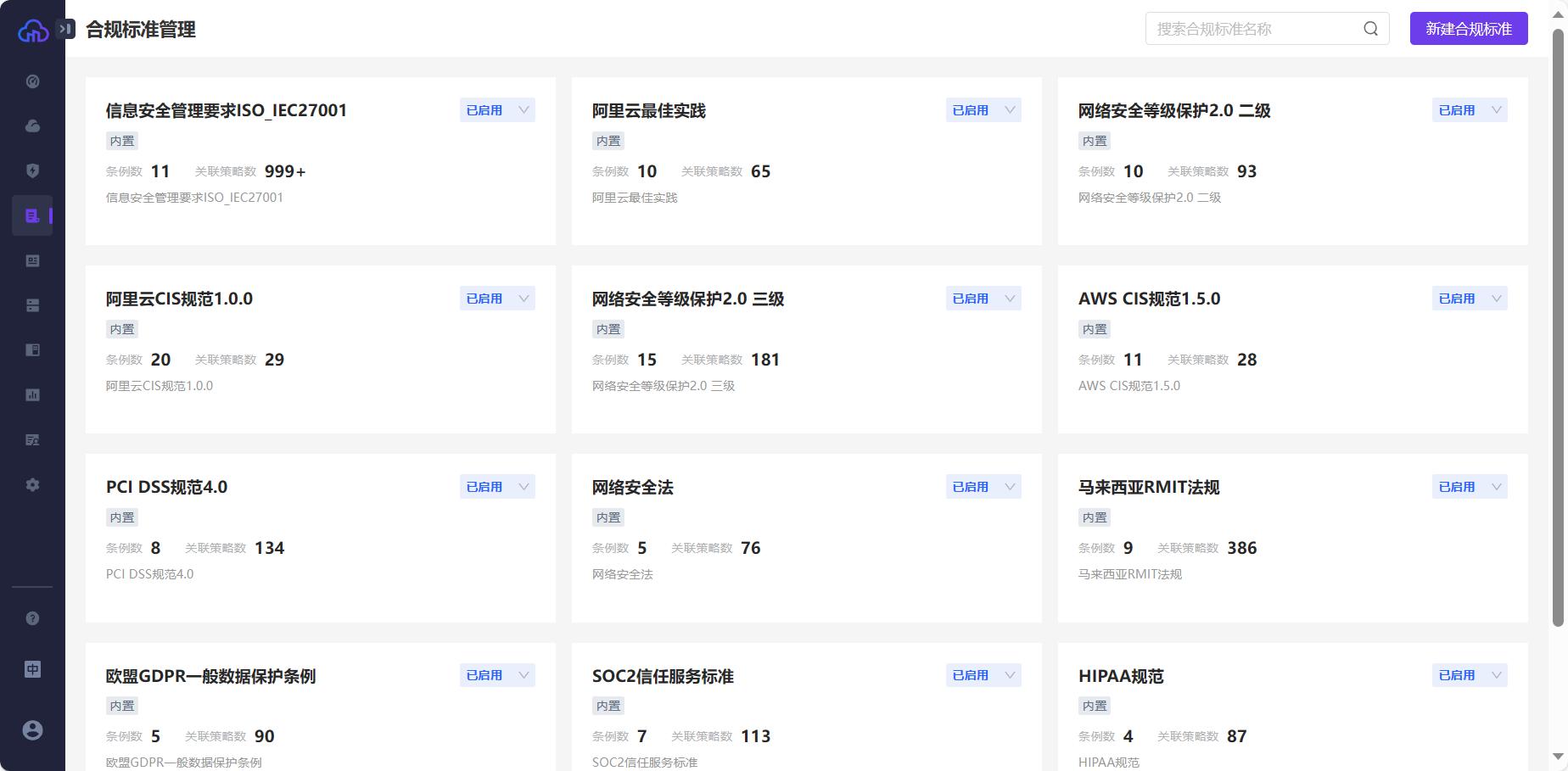Open the AWS CIS规范1.5.0 card title
1568x771 pixels.
click(x=1149, y=299)
